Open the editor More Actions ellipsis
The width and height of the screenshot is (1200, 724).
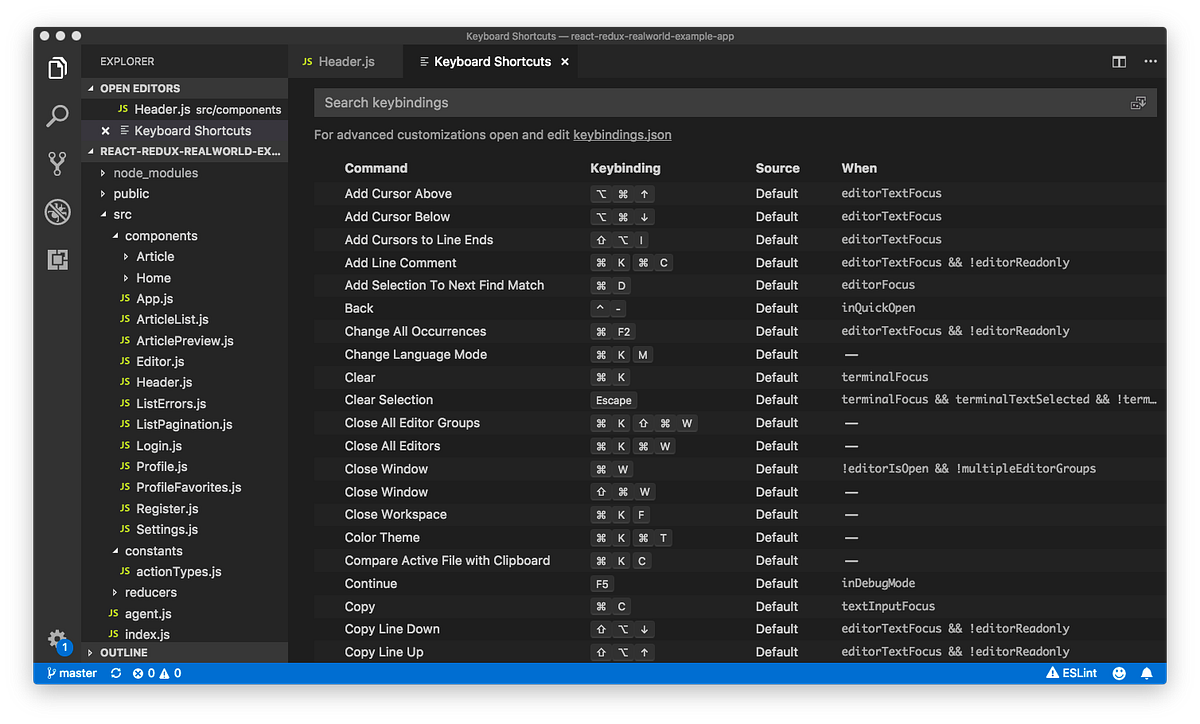(x=1150, y=61)
